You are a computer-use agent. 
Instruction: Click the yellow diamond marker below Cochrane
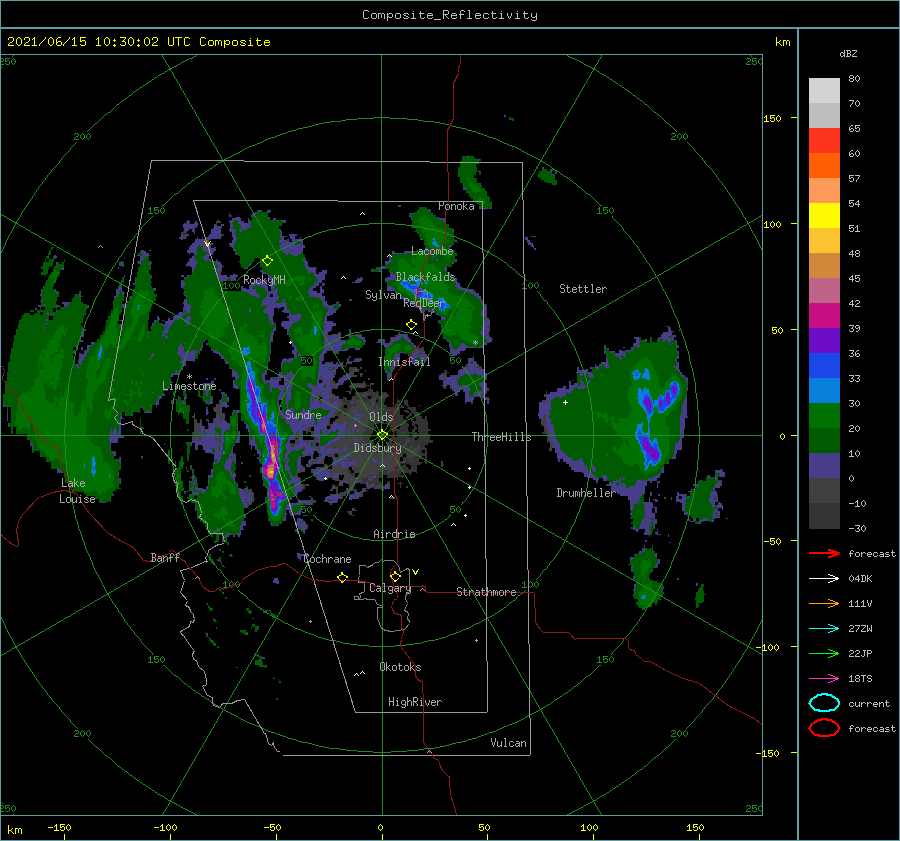point(342,578)
